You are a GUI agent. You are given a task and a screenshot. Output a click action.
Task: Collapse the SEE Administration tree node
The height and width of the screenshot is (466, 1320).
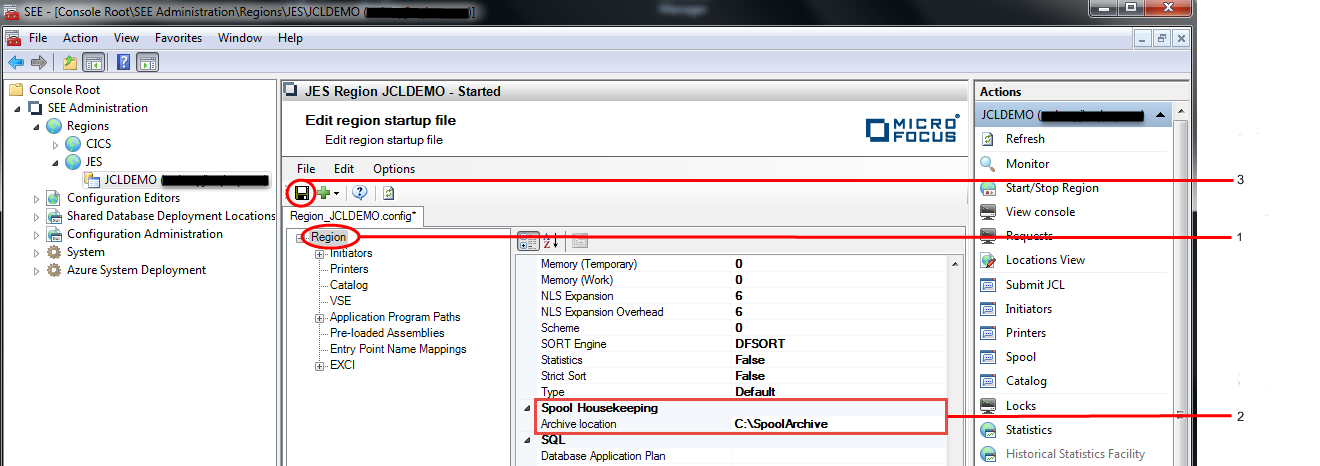pyautogui.click(x=20, y=108)
